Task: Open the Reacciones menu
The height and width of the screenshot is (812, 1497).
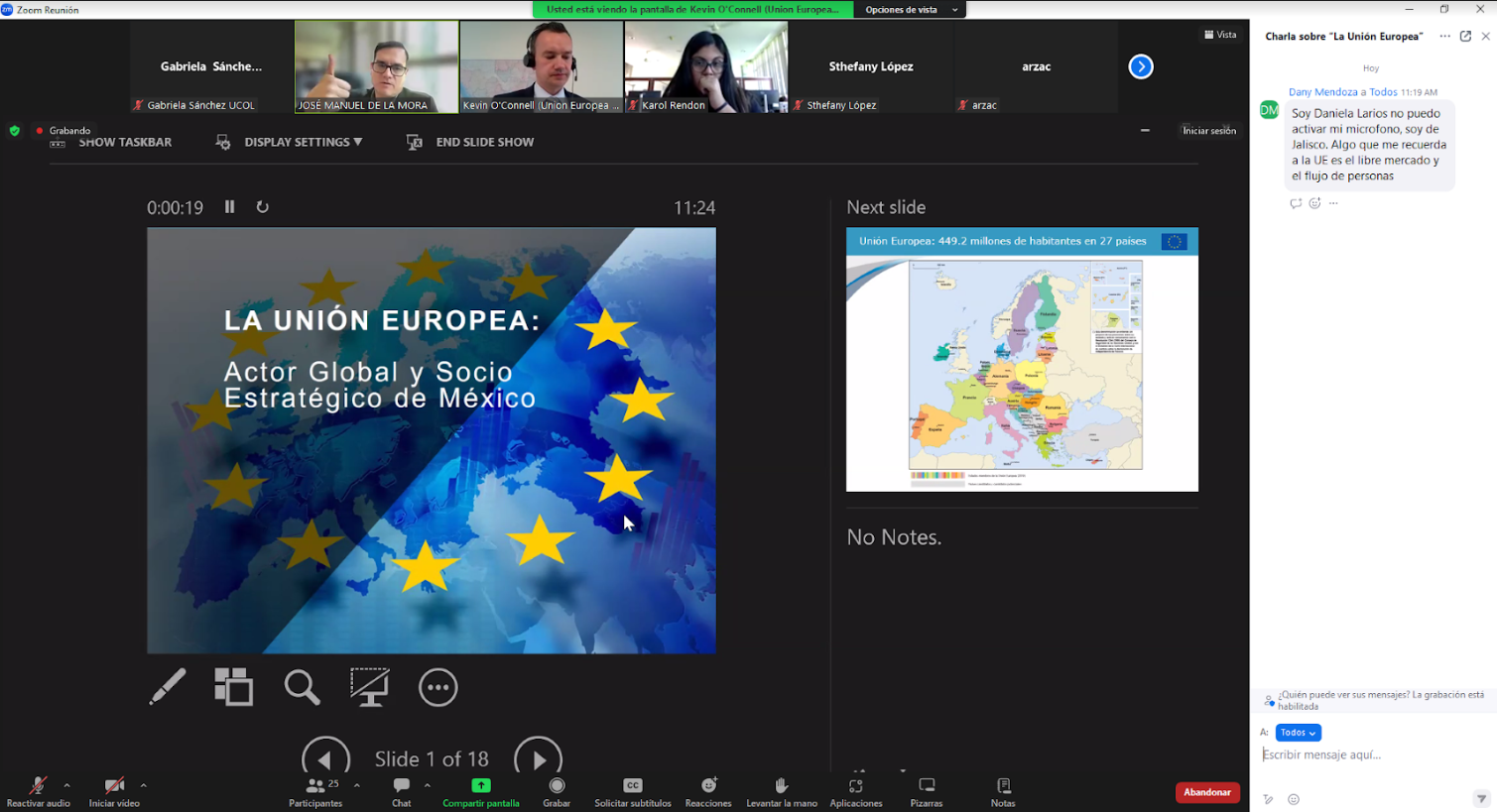Action: [708, 791]
